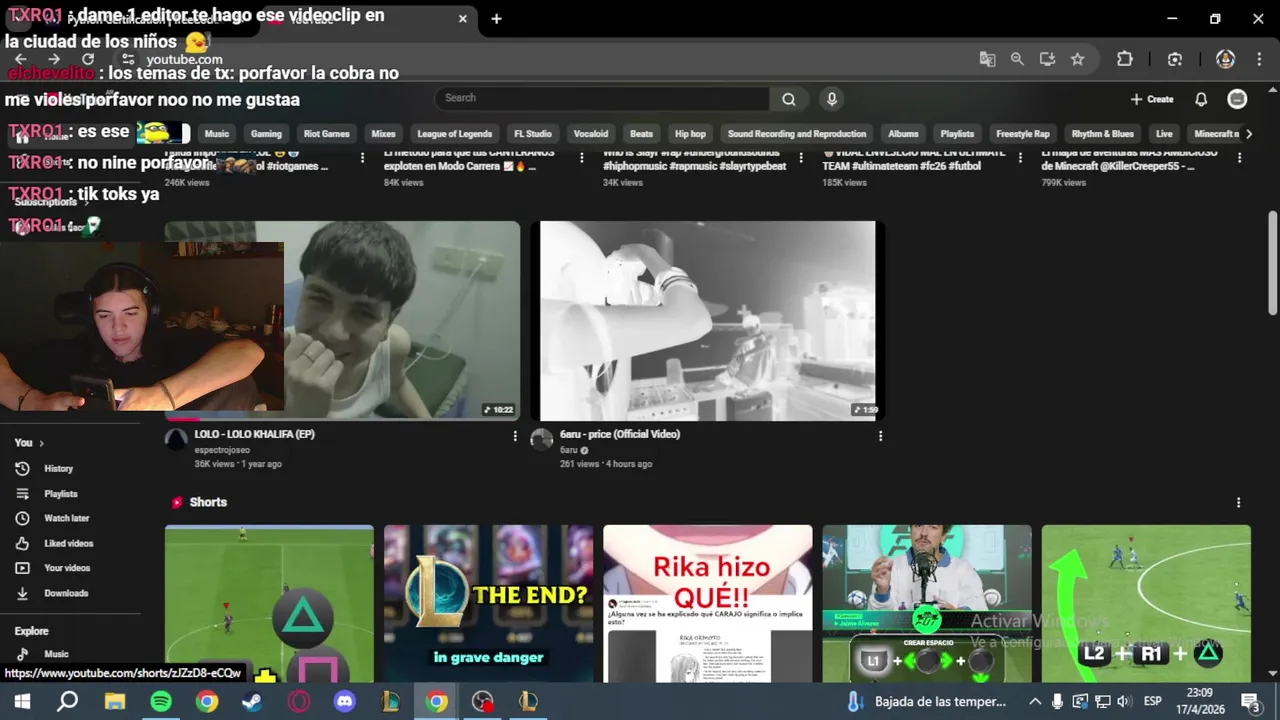Screen dimensions: 1280x720
Task: Open the Chrome profile avatar
Action: [1225, 59]
